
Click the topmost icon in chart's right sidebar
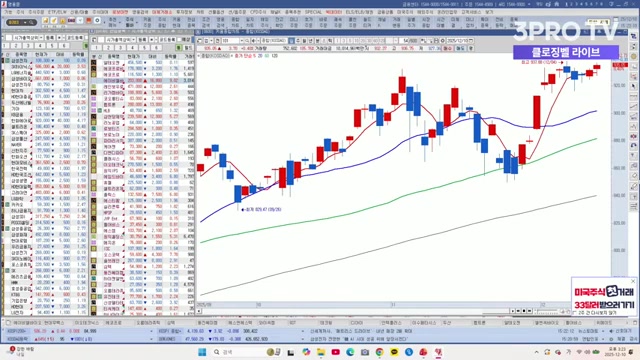pyautogui.click(x=633, y=36)
